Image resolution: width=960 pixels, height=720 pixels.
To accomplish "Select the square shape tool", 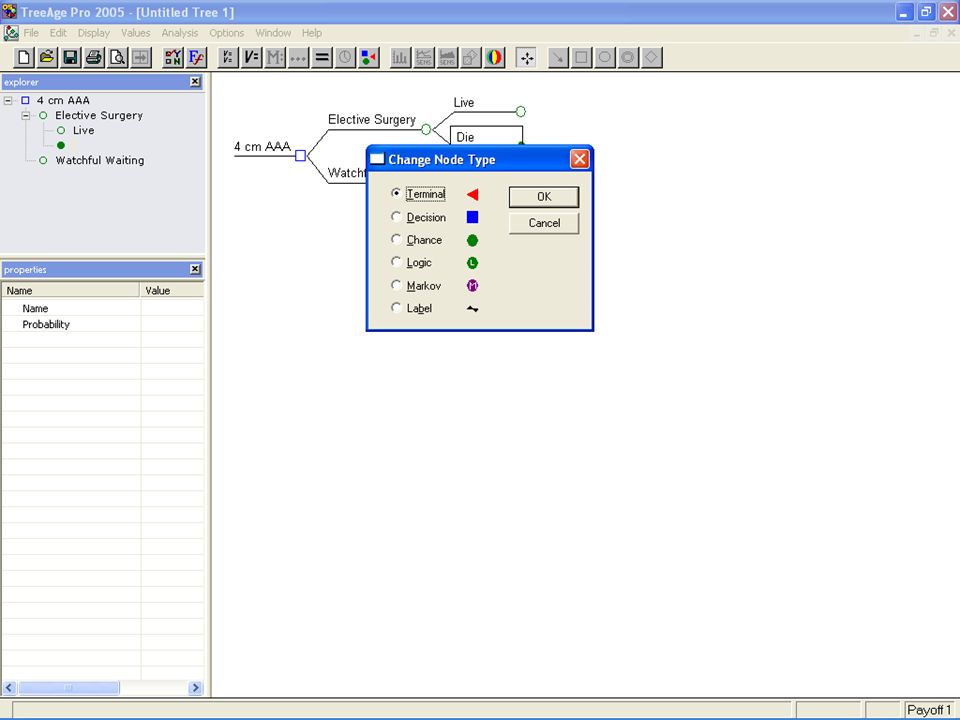I will pos(582,58).
